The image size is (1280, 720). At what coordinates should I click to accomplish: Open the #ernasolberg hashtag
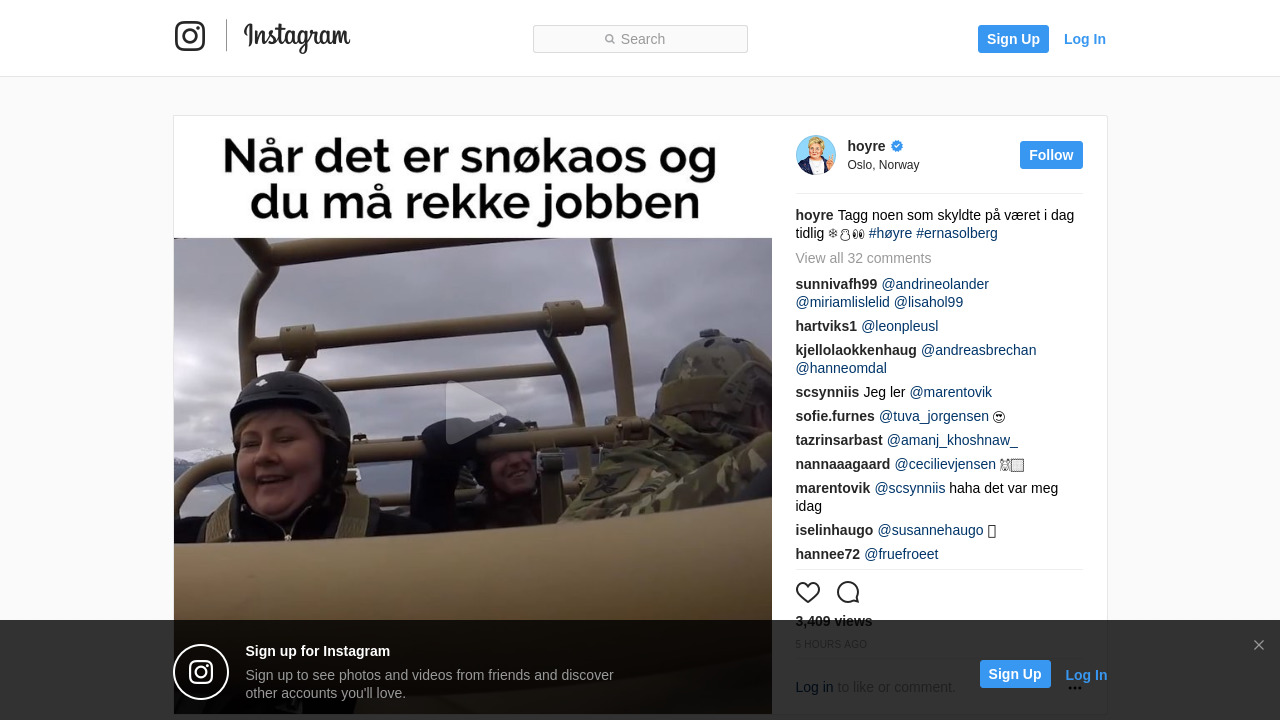tap(957, 233)
